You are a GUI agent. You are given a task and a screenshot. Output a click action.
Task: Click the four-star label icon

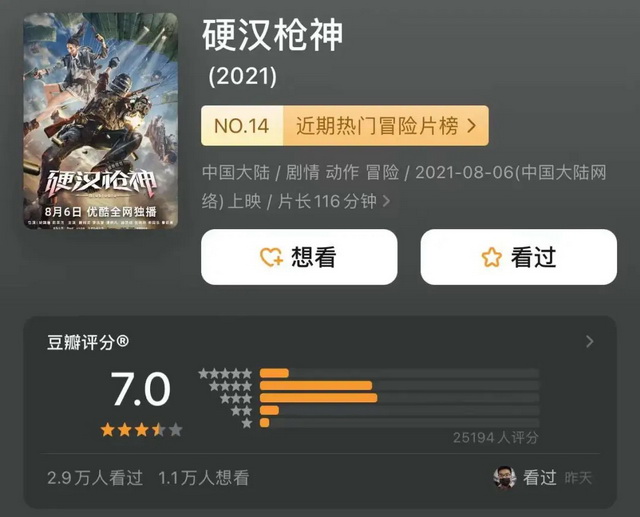coord(231,386)
